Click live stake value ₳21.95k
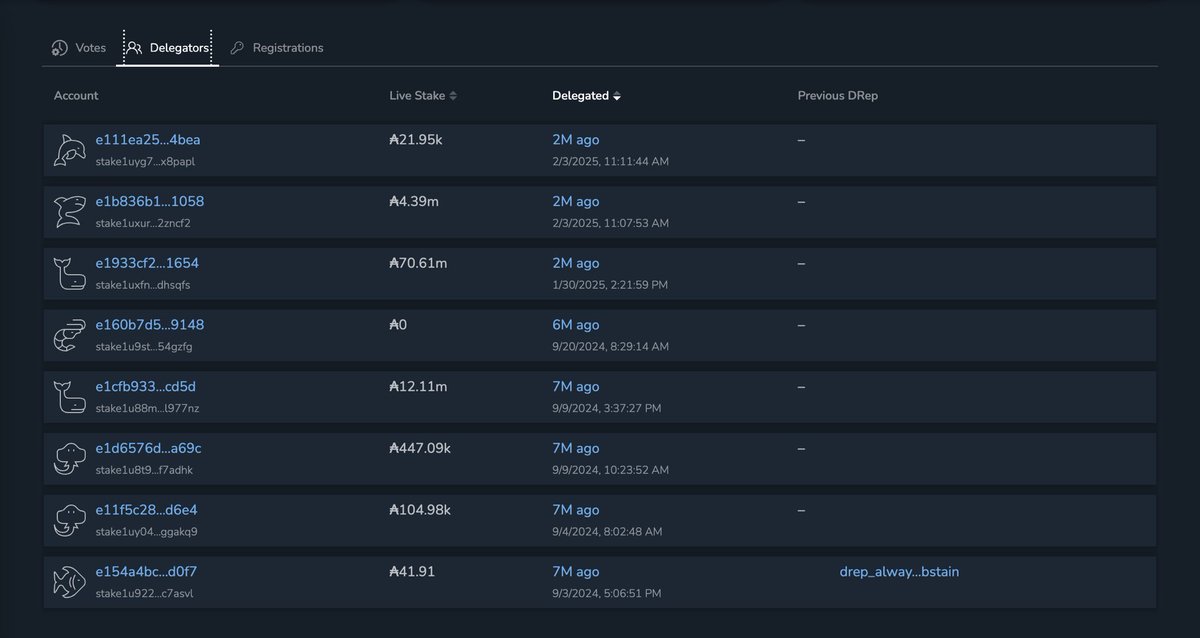Viewport: 1200px width, 638px height. click(416, 140)
